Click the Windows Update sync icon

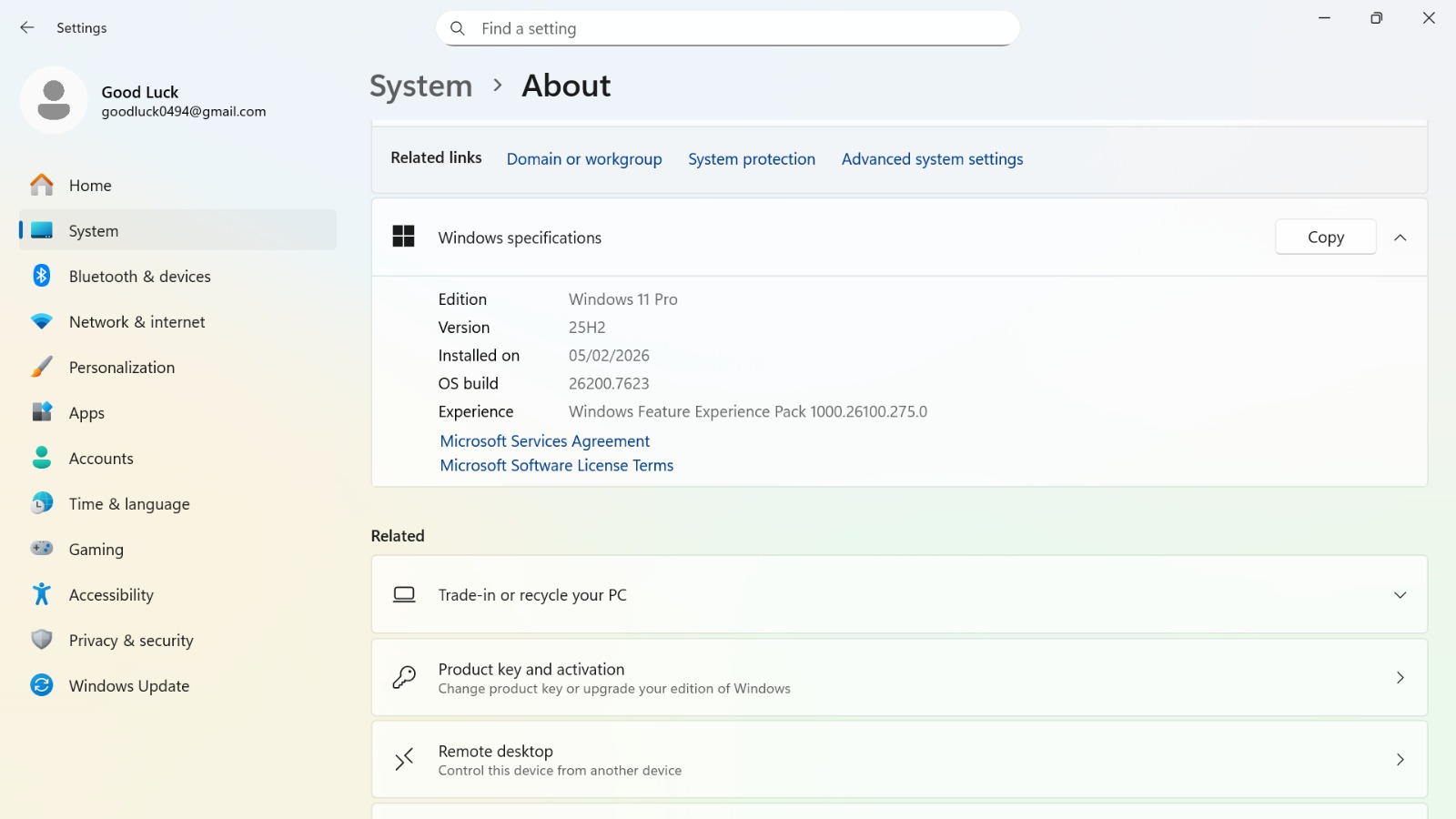[42, 685]
